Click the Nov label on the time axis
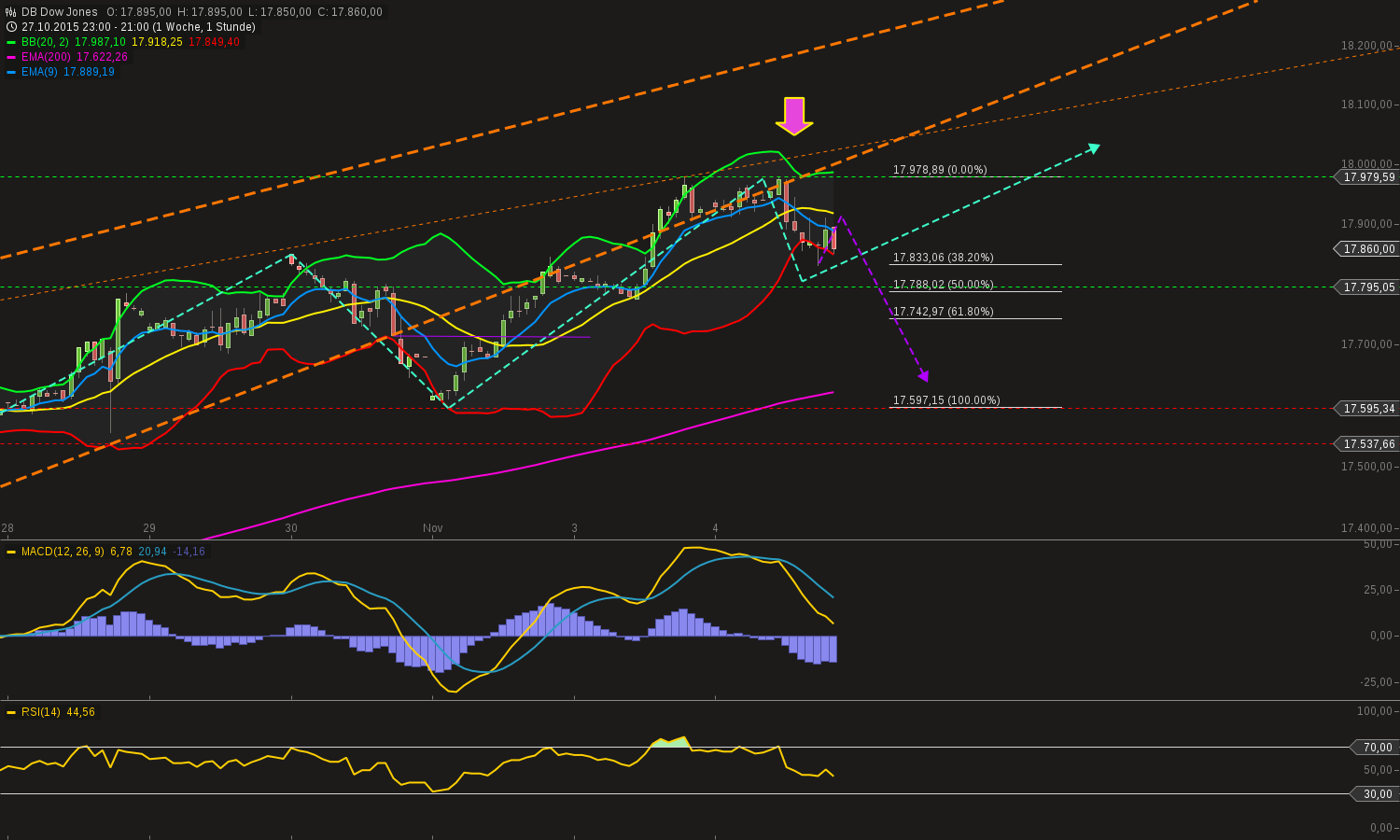The height and width of the screenshot is (840, 1400). coord(433,528)
